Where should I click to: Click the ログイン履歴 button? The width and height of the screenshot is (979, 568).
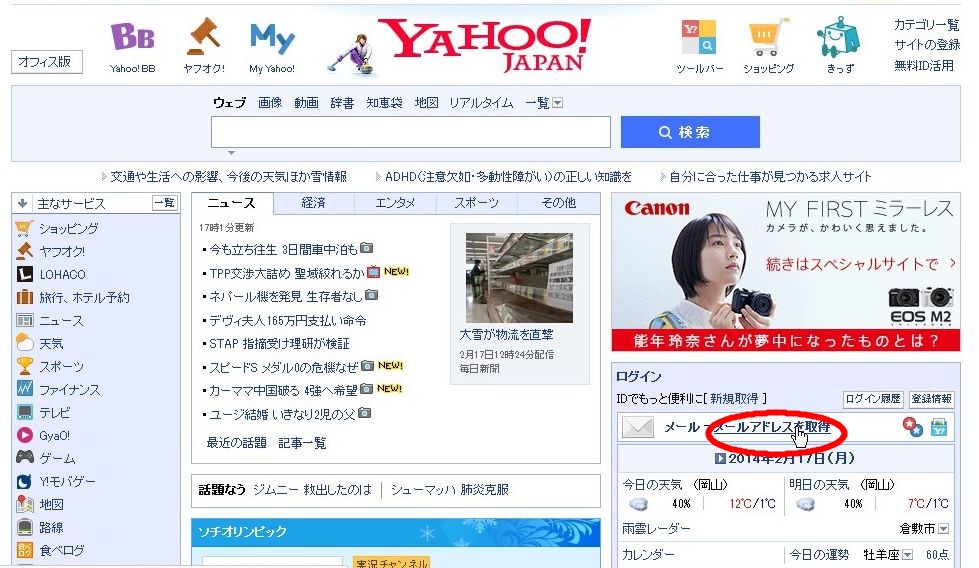click(x=873, y=399)
